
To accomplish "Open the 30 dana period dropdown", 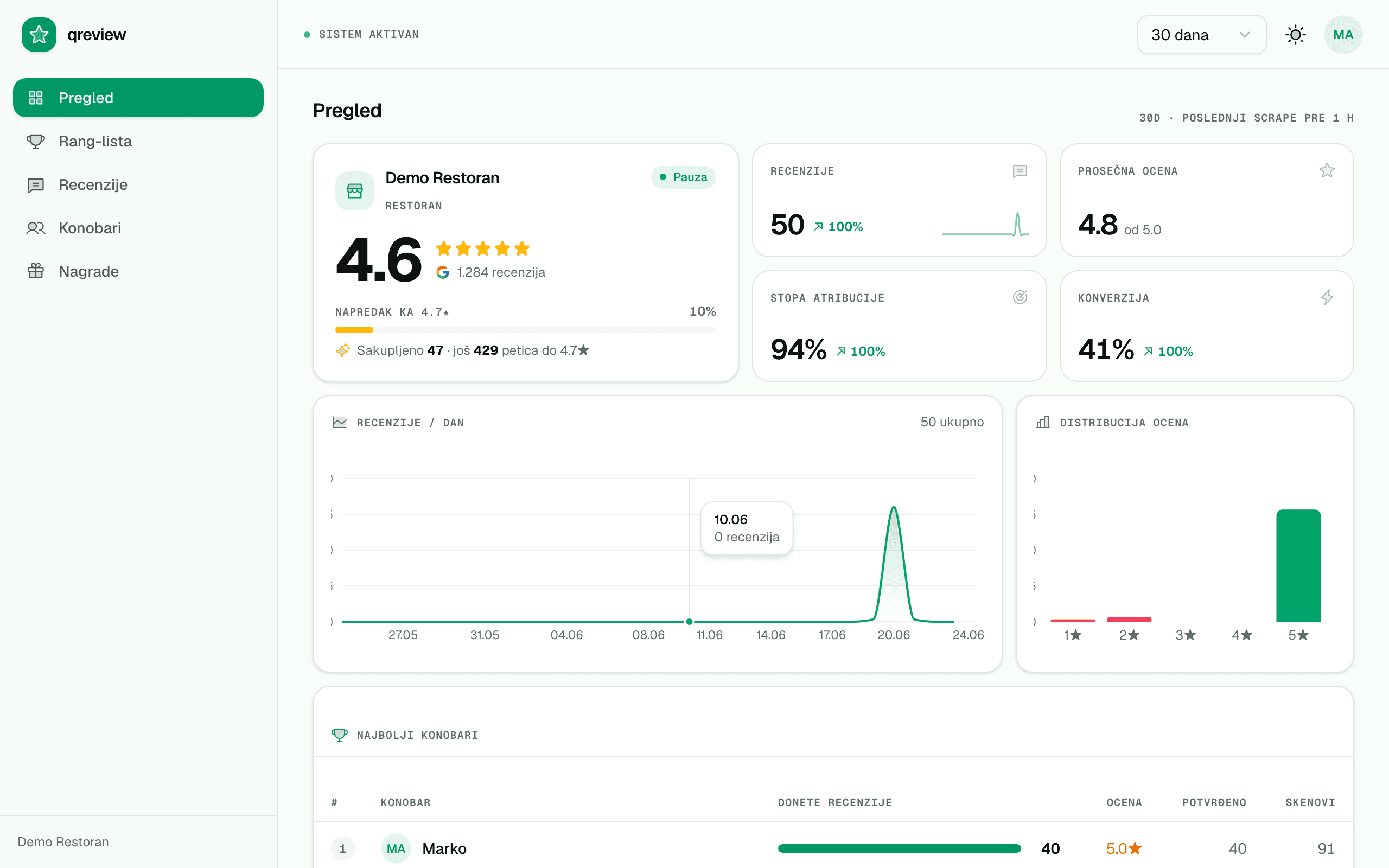I will (1202, 35).
